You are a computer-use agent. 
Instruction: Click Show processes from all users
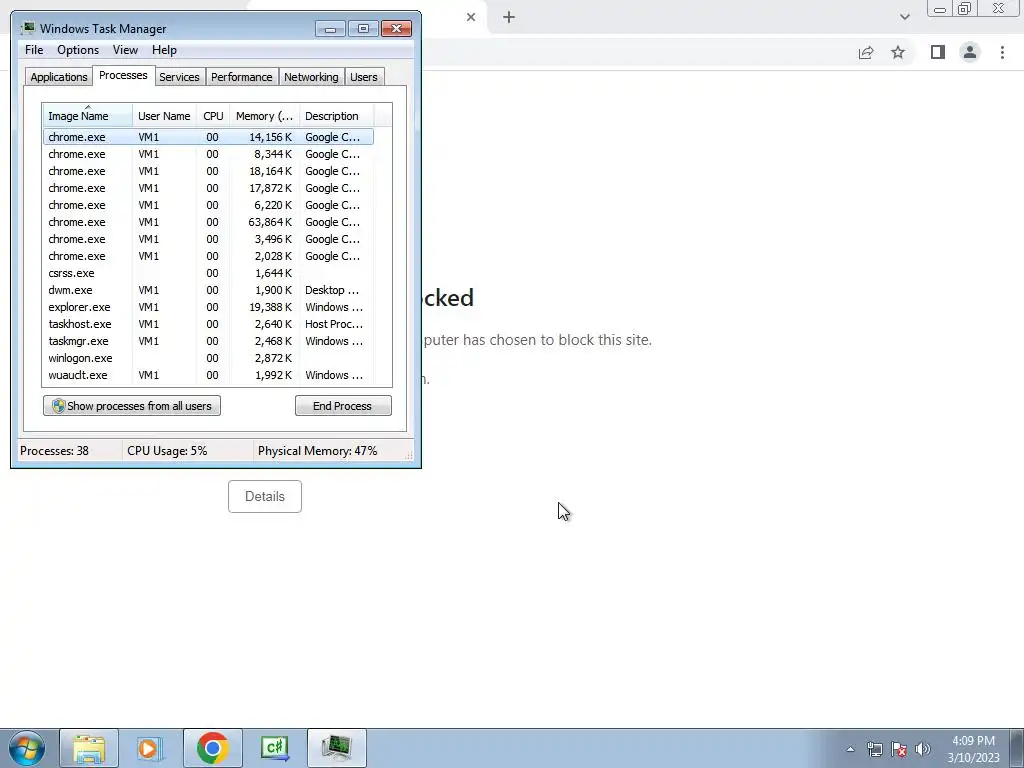click(x=132, y=406)
